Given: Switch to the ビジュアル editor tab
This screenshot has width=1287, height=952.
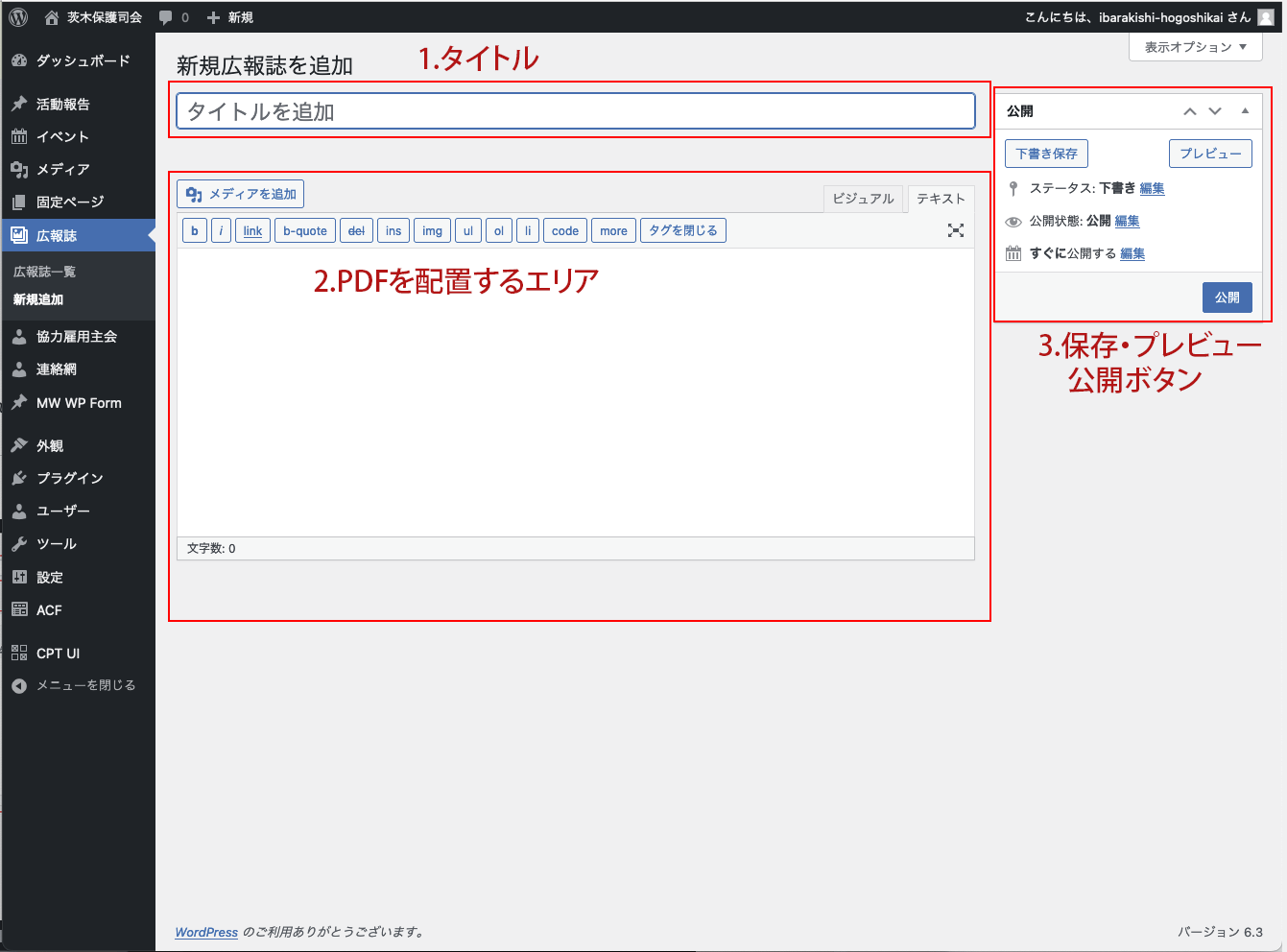Looking at the screenshot, I should (x=863, y=199).
